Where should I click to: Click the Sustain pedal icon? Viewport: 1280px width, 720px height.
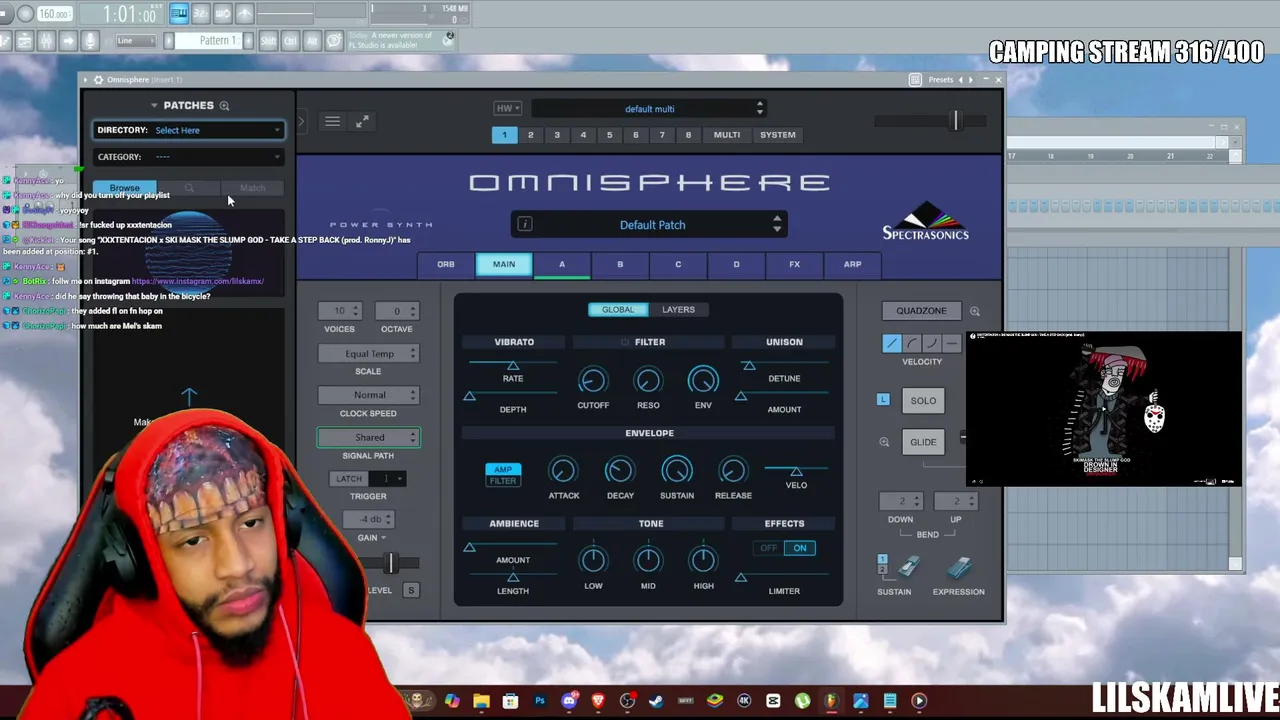point(907,568)
